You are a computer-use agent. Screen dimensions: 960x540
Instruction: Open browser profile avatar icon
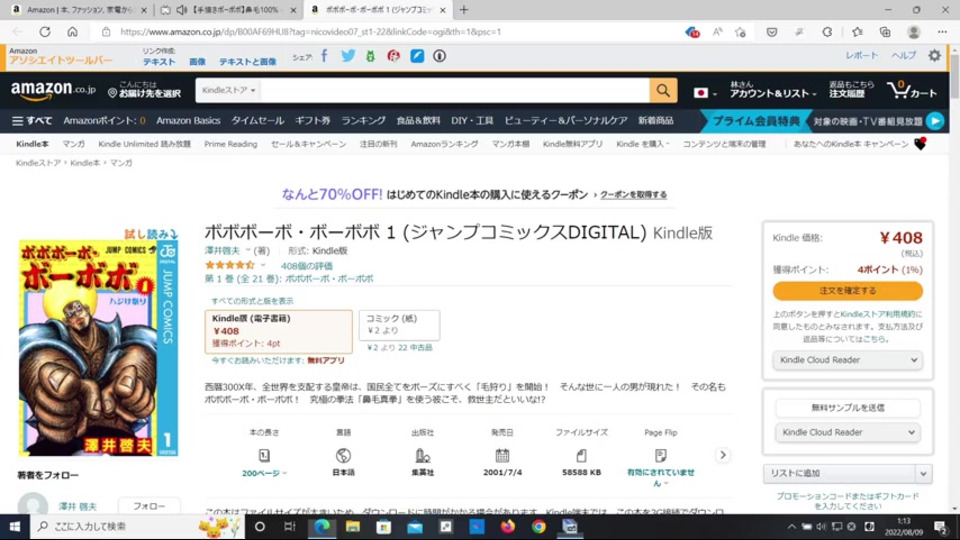[x=913, y=32]
